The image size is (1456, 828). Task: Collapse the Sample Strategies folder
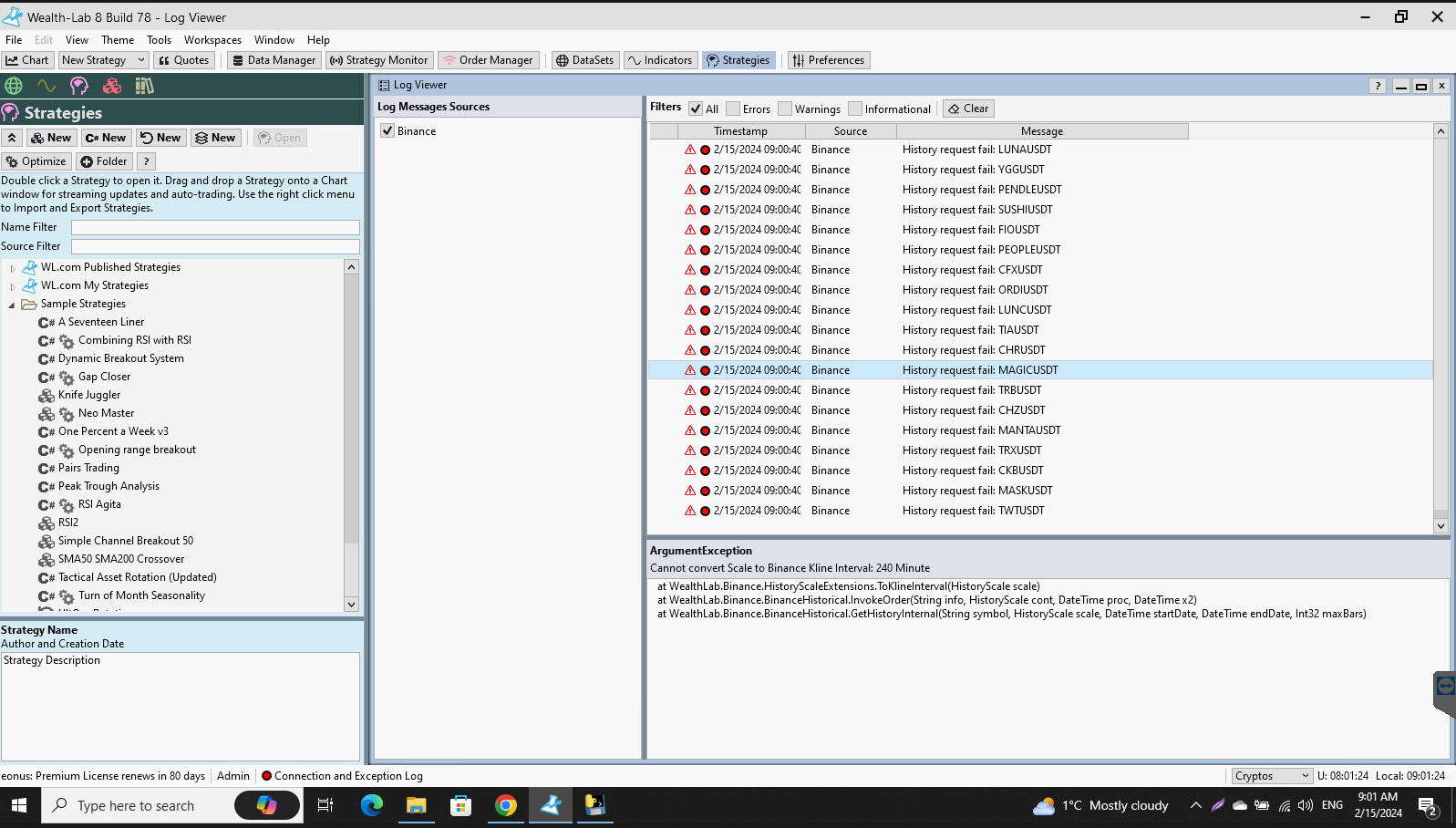(x=12, y=305)
